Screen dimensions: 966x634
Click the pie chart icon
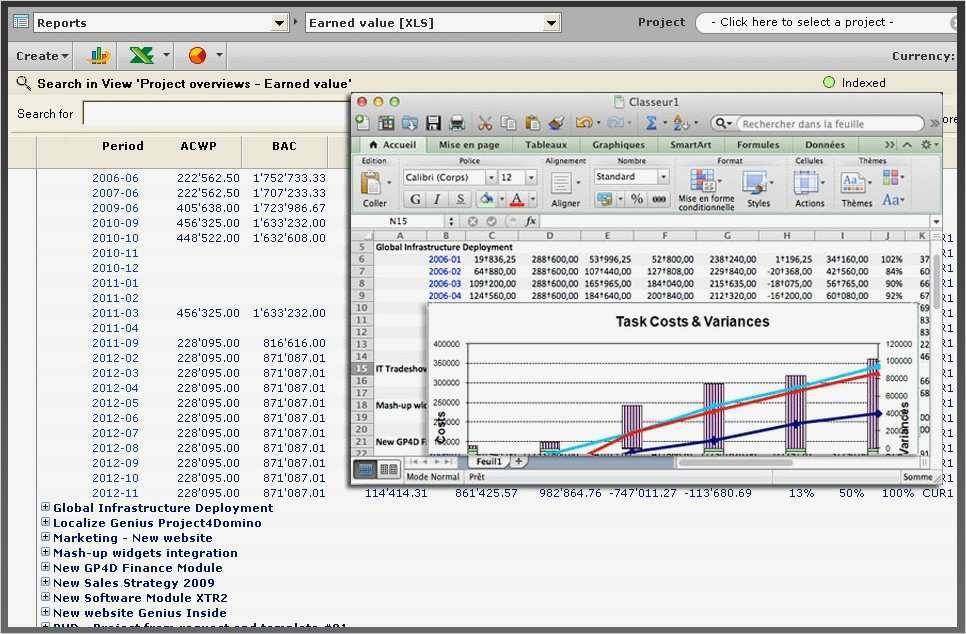tap(197, 56)
